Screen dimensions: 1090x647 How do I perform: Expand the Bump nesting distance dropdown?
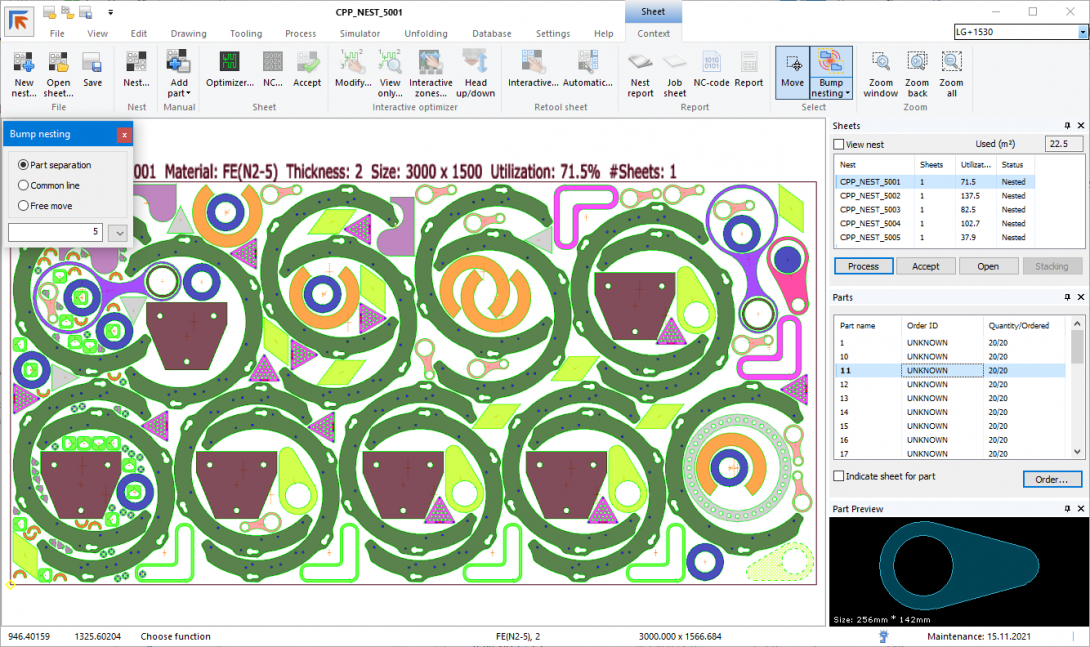point(119,232)
